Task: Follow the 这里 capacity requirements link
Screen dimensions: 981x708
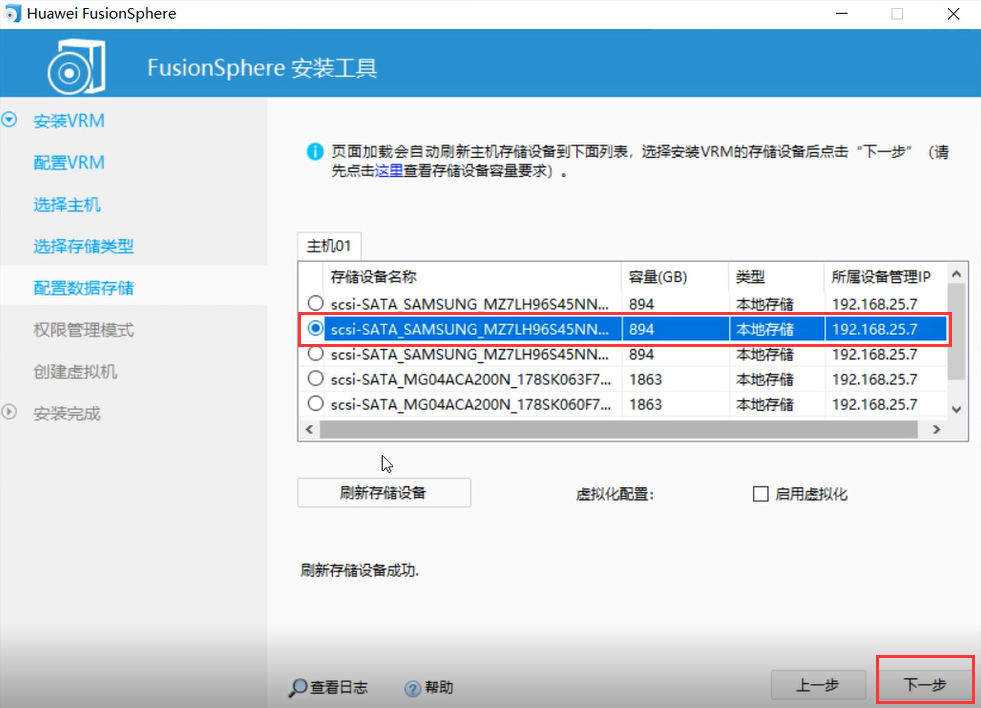Action: (389, 171)
